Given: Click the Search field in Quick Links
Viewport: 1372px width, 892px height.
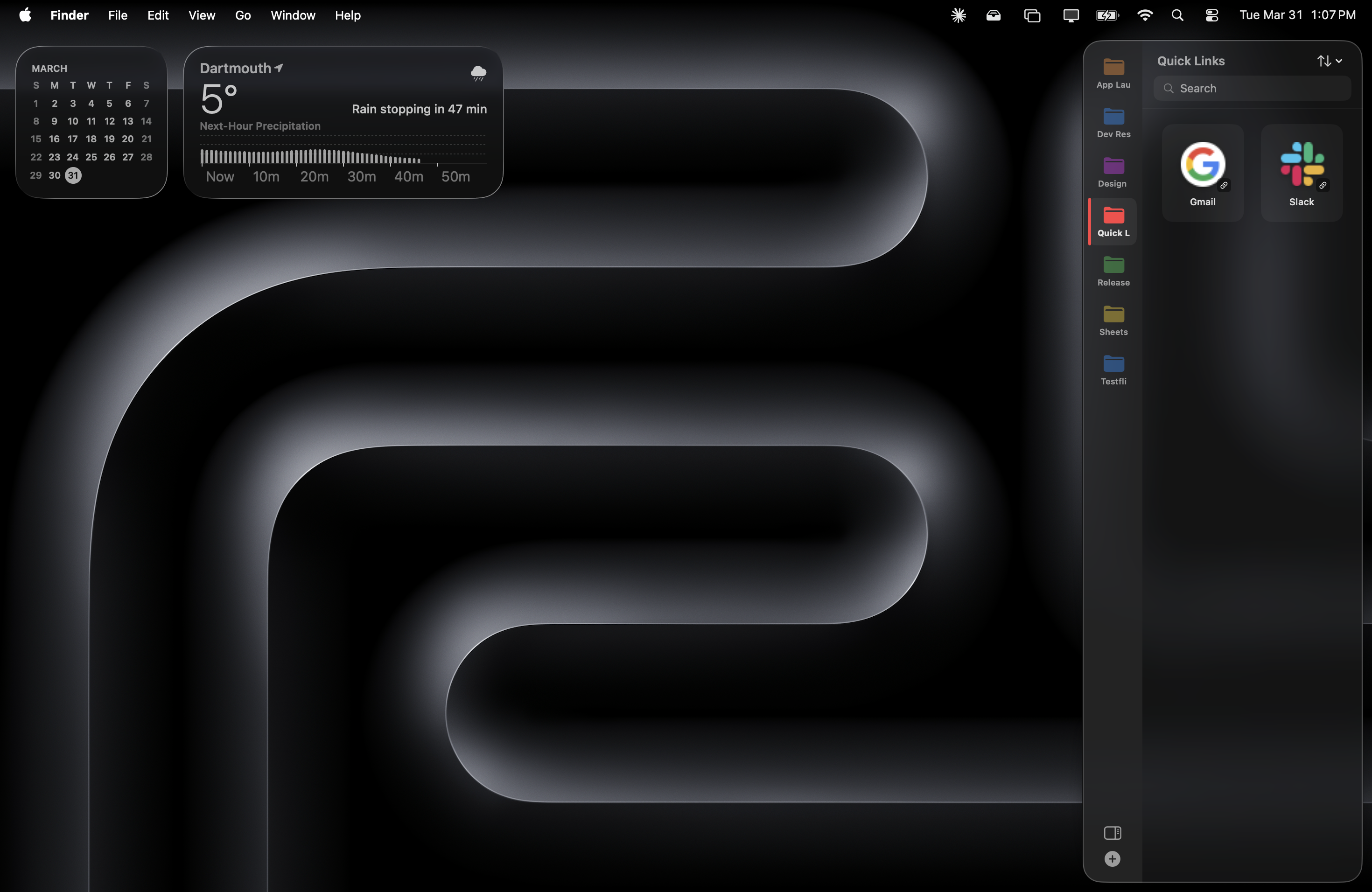Looking at the screenshot, I should click(1252, 88).
